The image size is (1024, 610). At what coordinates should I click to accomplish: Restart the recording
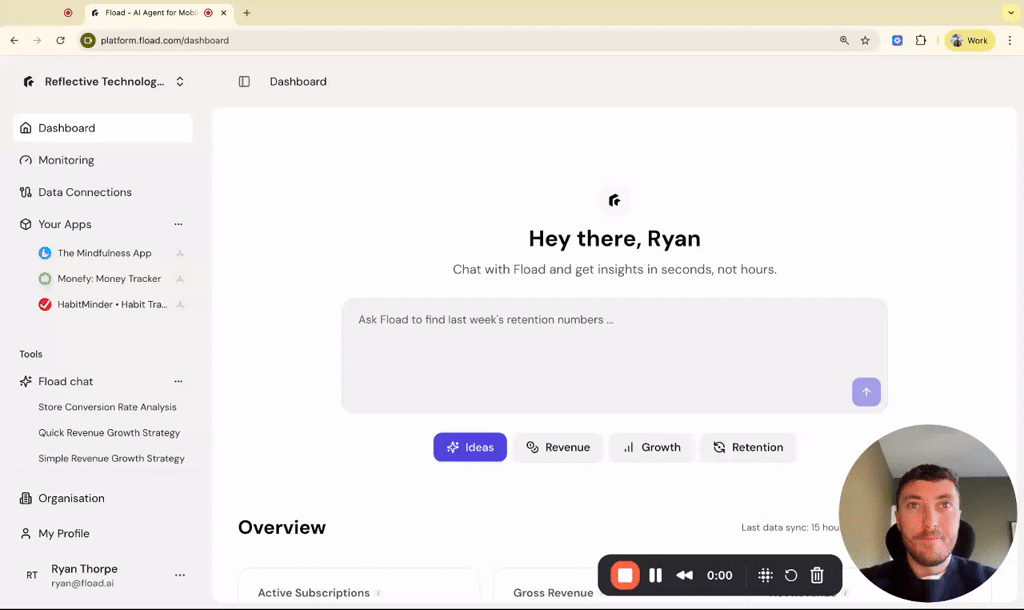coord(791,575)
